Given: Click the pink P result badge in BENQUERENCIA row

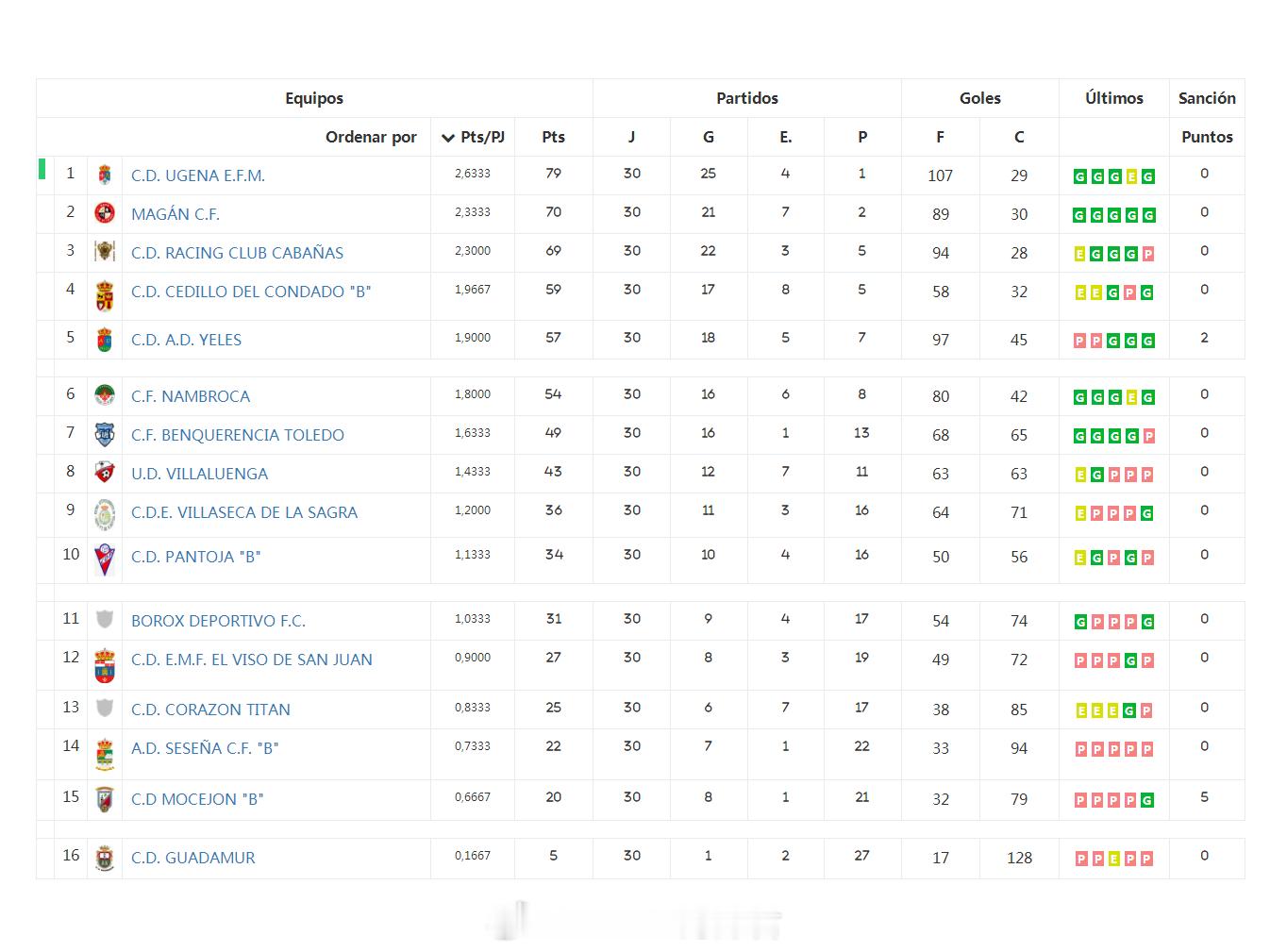Looking at the screenshot, I should (1148, 436).
